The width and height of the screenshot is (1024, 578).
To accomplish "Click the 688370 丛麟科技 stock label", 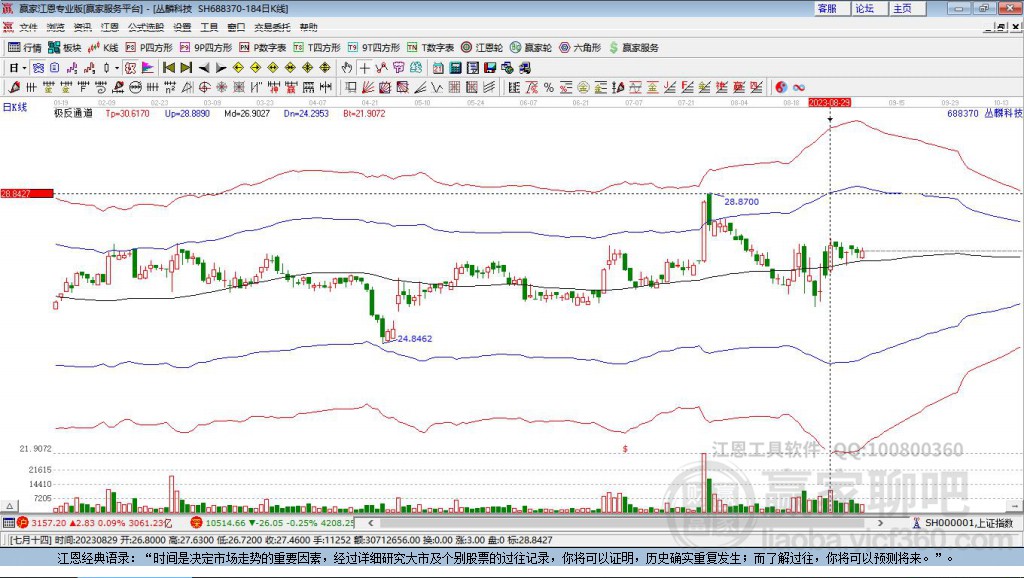I will click(985, 113).
